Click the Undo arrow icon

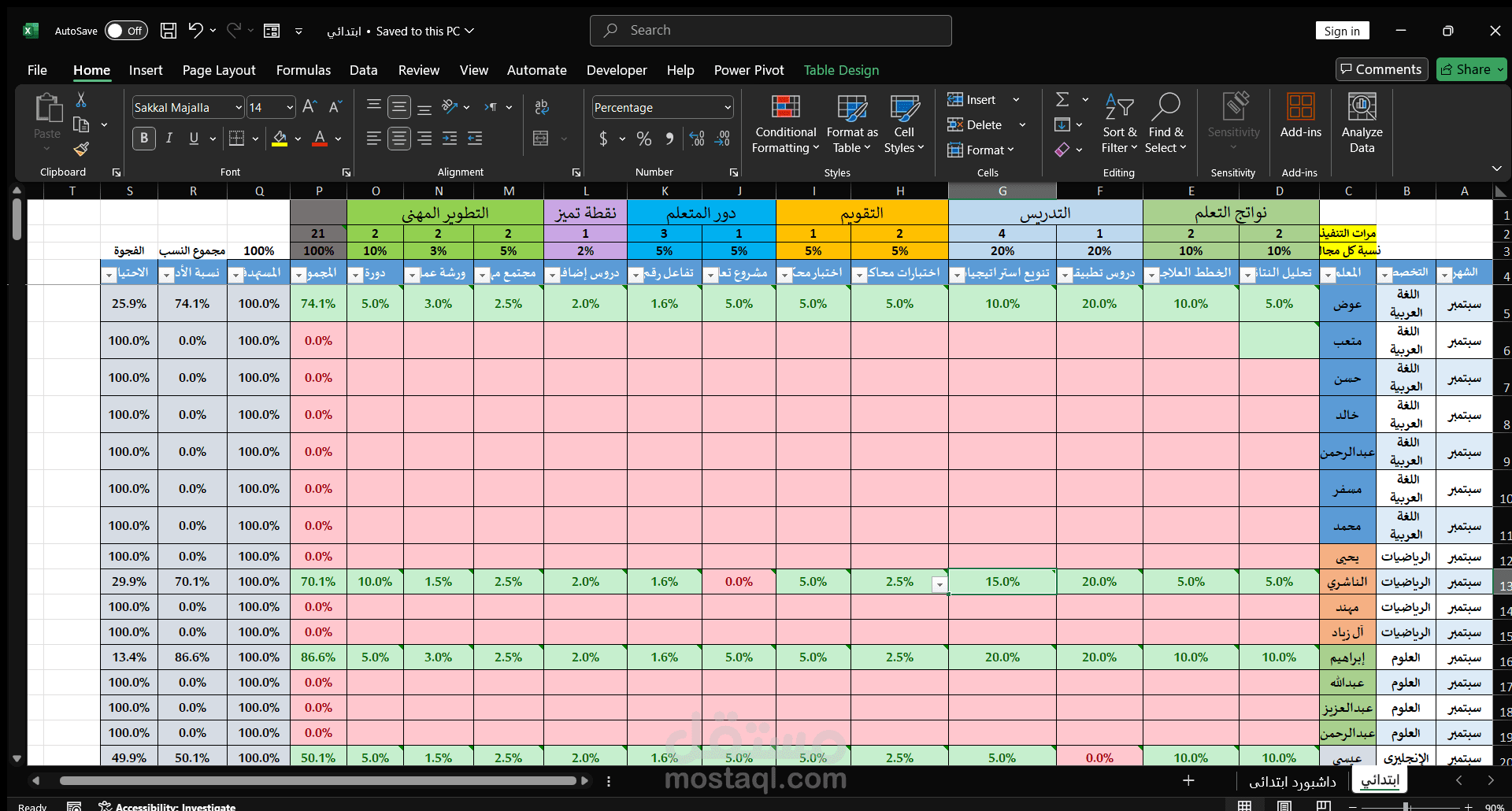pyautogui.click(x=195, y=31)
